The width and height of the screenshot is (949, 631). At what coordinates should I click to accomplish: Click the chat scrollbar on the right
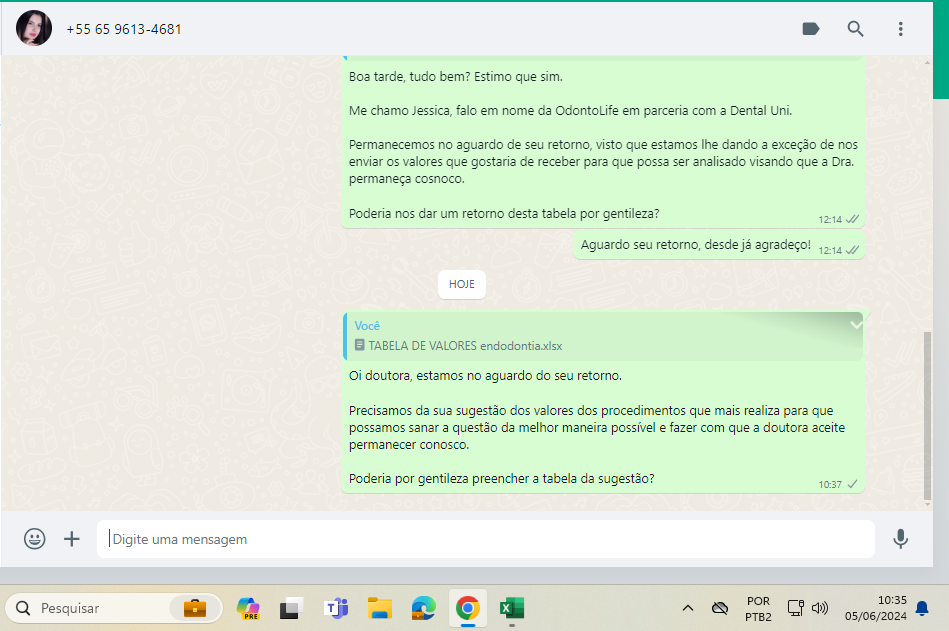927,410
